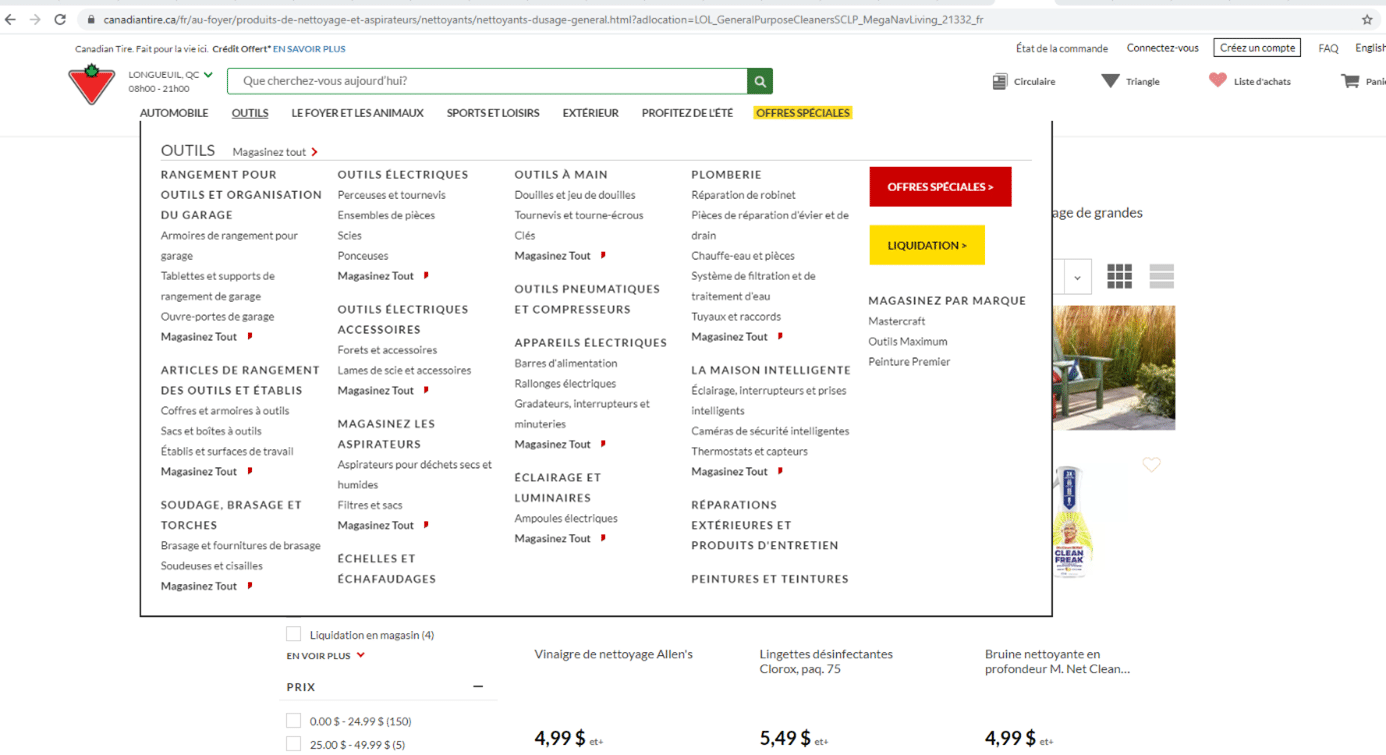Click EN SAVOIR PLUS credit offer link
The image size is (1386, 755).
tap(309, 49)
